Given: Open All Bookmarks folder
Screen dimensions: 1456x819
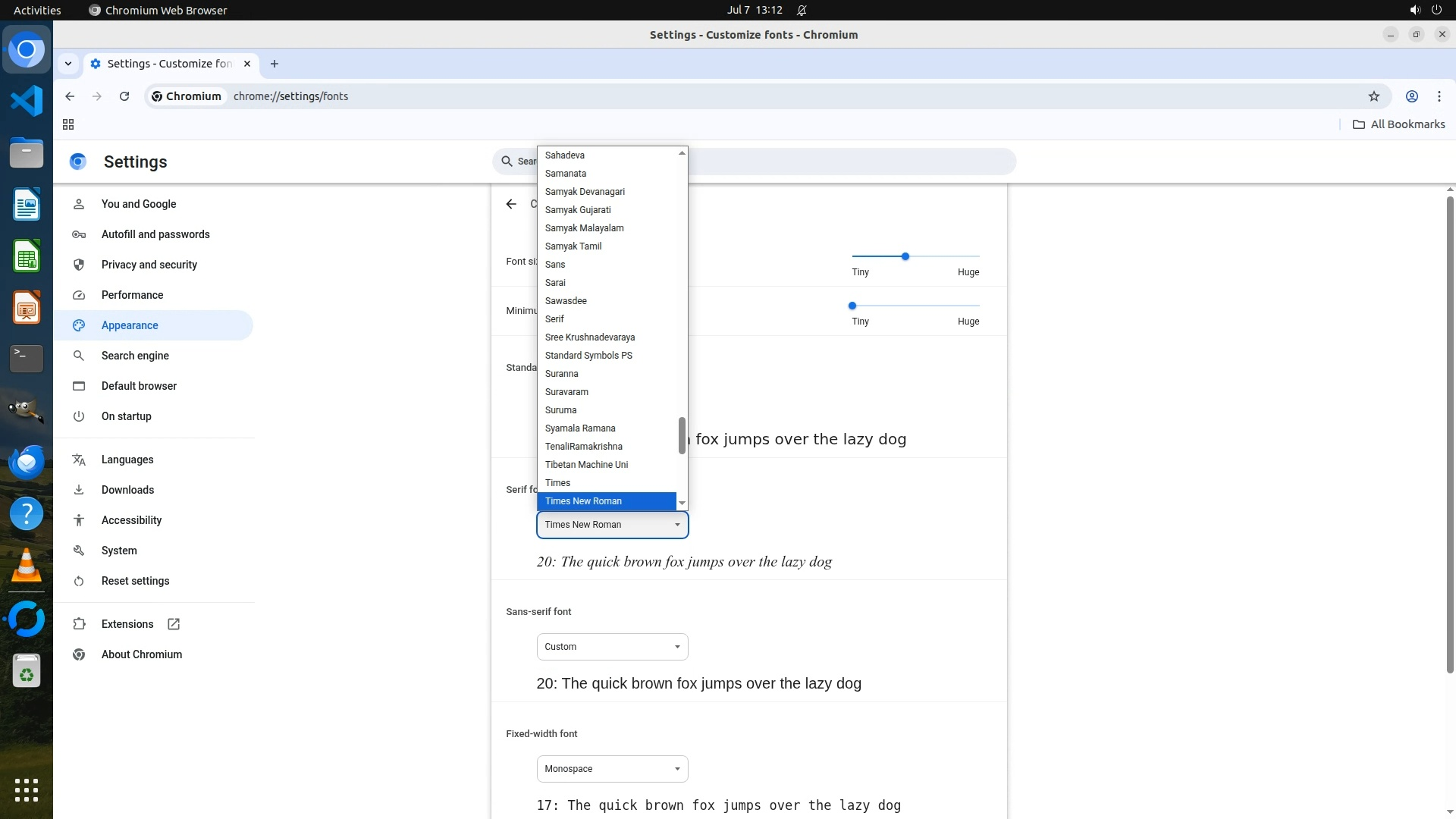Looking at the screenshot, I should [x=1399, y=124].
